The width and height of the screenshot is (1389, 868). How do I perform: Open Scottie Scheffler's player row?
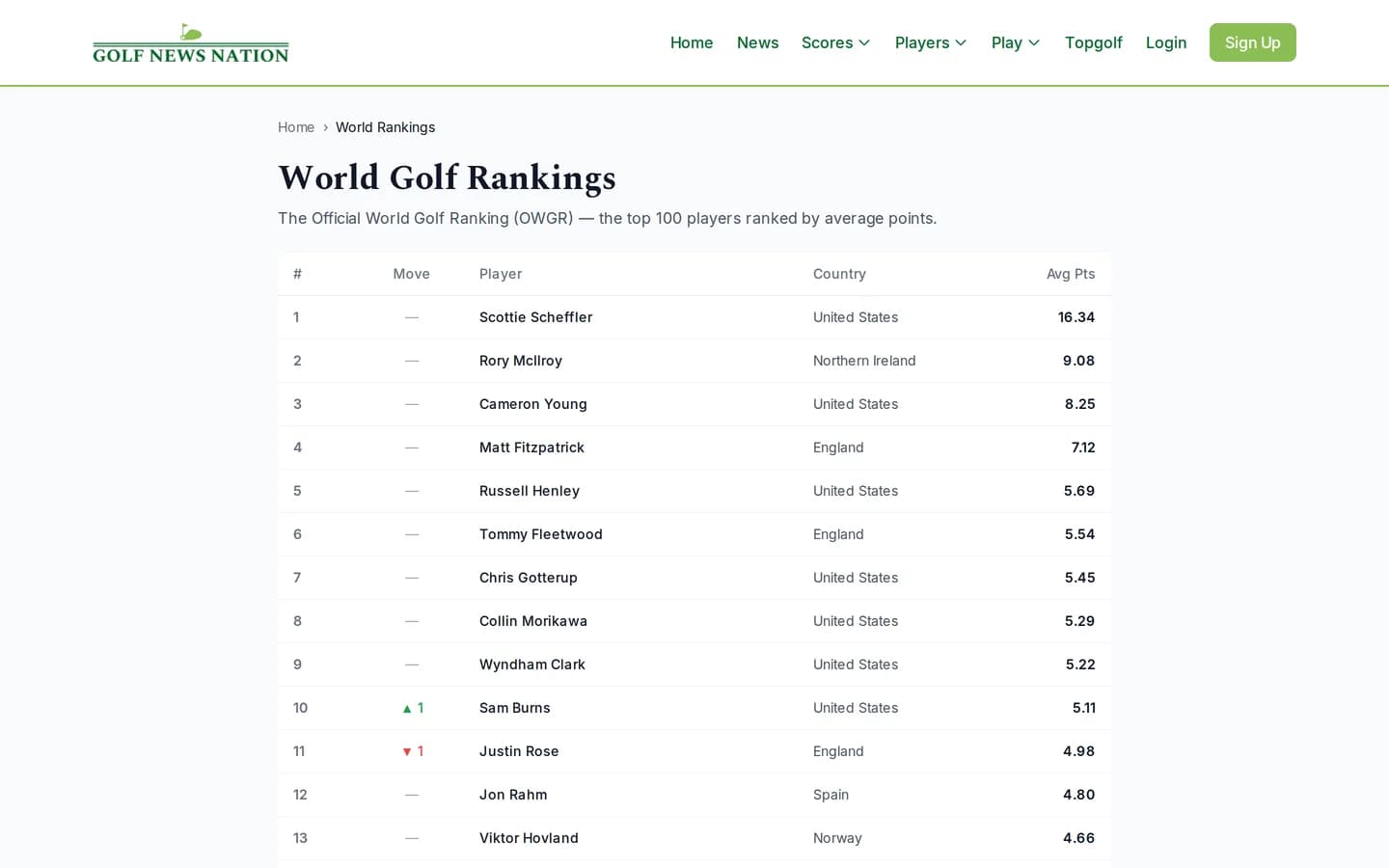coord(694,317)
